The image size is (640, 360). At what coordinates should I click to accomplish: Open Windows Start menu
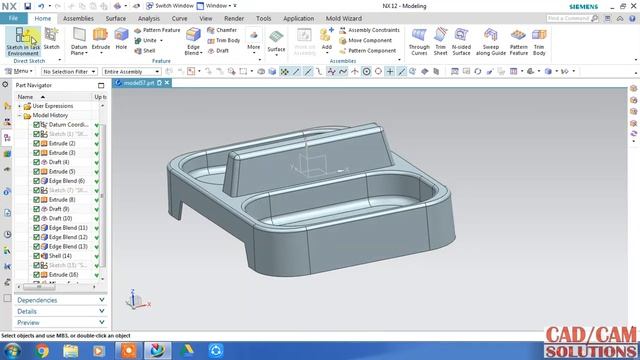12,351
